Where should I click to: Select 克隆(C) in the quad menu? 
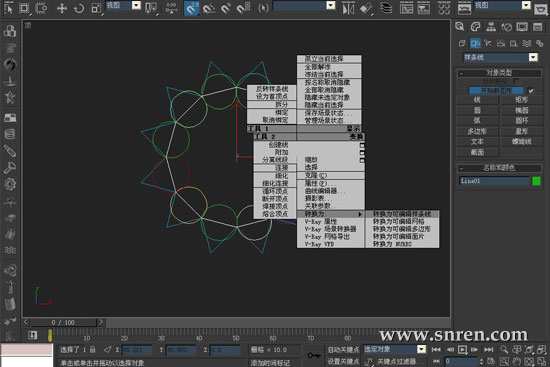tap(316, 175)
